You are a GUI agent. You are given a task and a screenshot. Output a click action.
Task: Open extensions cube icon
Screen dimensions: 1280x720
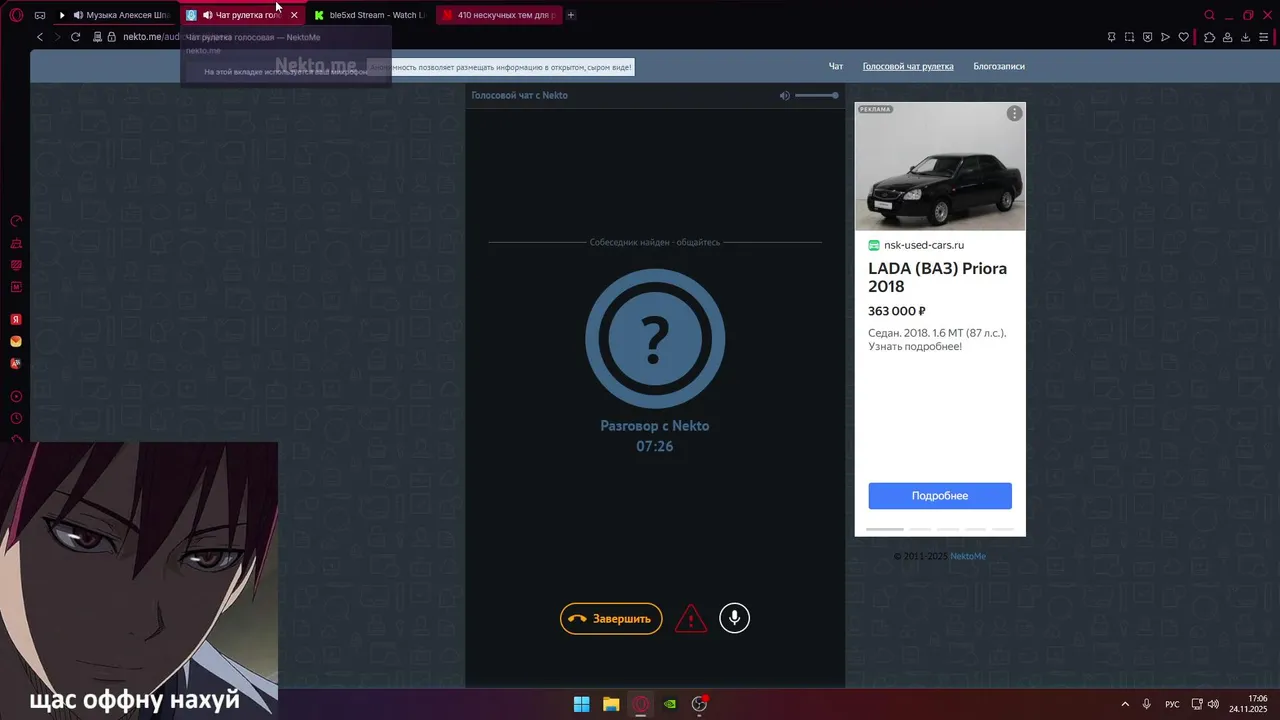(1209, 37)
